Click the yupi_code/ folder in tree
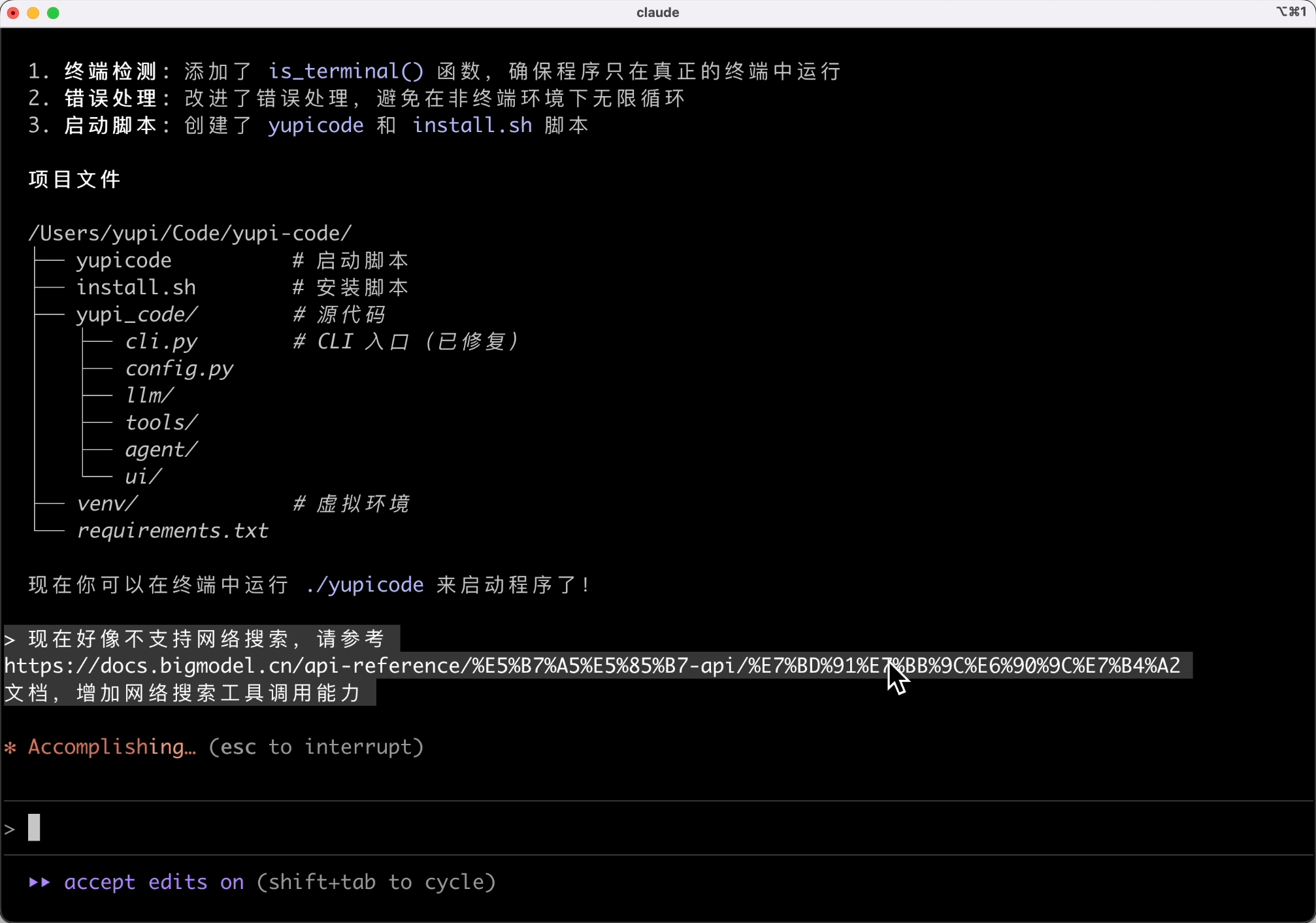The height and width of the screenshot is (923, 1316). pyautogui.click(x=137, y=314)
